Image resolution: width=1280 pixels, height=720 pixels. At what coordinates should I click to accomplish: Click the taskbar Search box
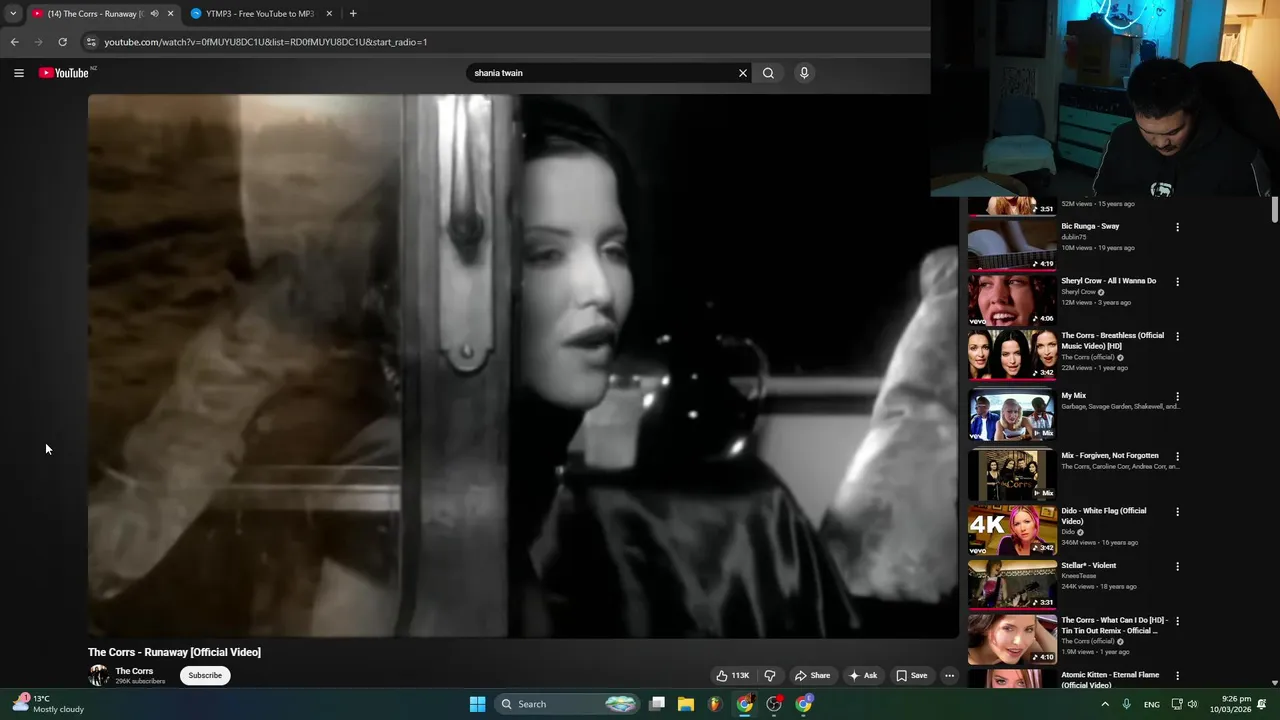click(x=567, y=704)
